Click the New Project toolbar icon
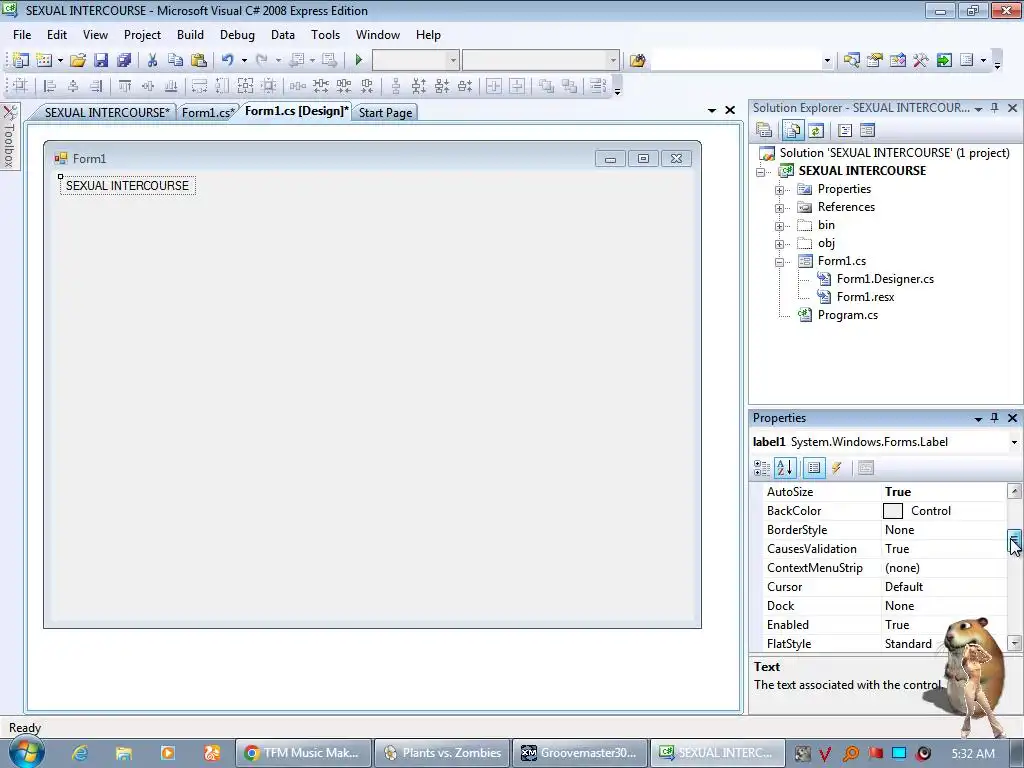This screenshot has height=768, width=1024. [x=20, y=60]
